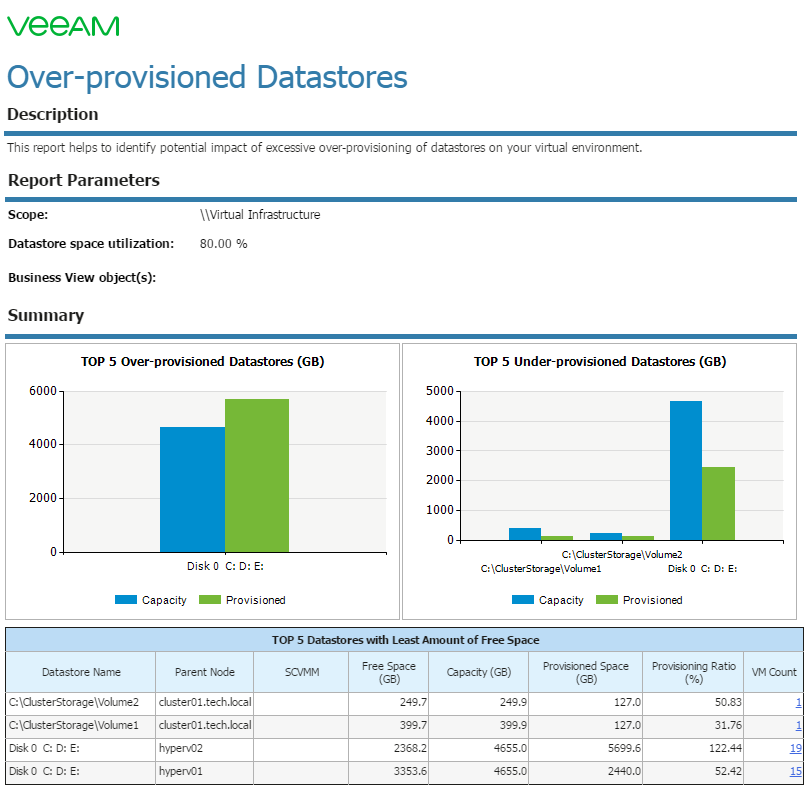Viewport: 809px width, 788px height.
Task: Select the "80.00 %" utilization value
Action: pyautogui.click(x=223, y=244)
